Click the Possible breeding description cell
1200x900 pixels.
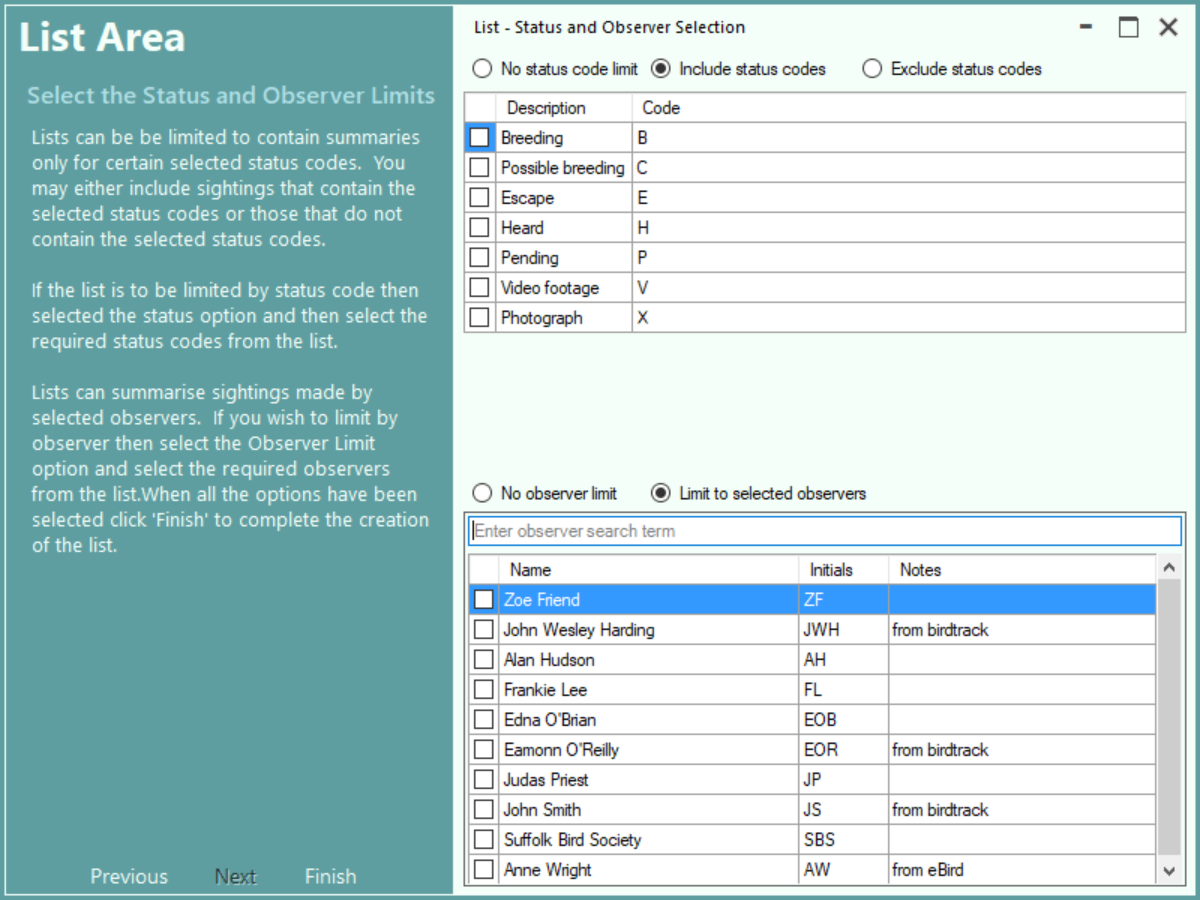[564, 168]
